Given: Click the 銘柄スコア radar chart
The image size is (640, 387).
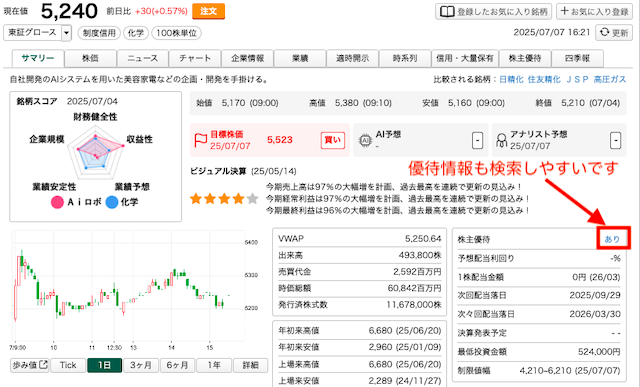Looking at the screenshot, I should point(96,153).
